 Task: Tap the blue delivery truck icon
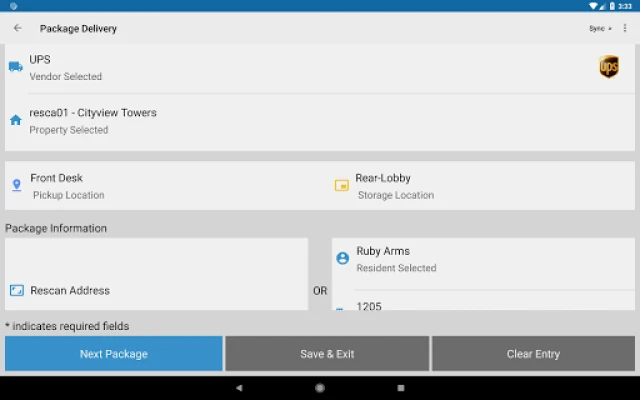pyautogui.click(x=15, y=67)
